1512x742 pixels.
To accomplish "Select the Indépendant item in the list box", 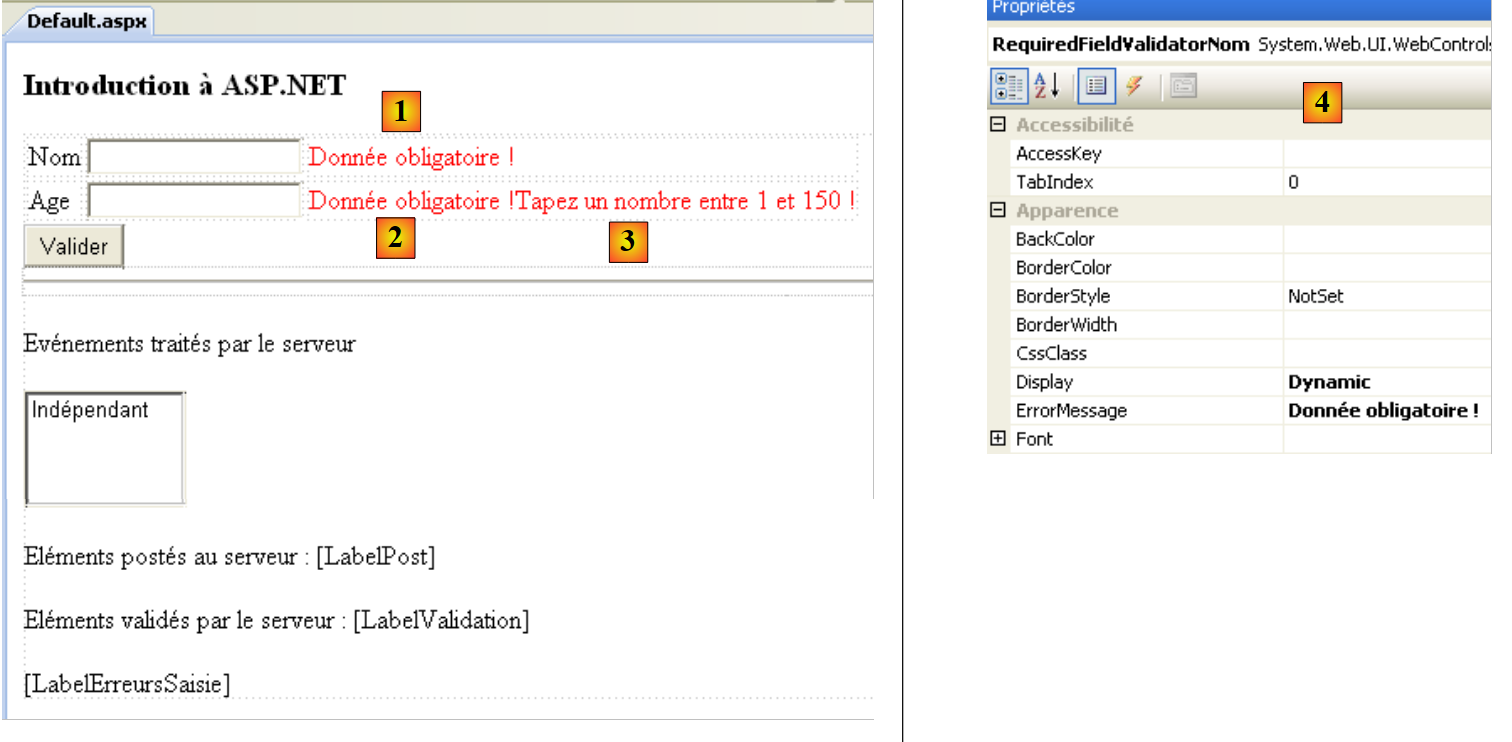I will pos(90,410).
